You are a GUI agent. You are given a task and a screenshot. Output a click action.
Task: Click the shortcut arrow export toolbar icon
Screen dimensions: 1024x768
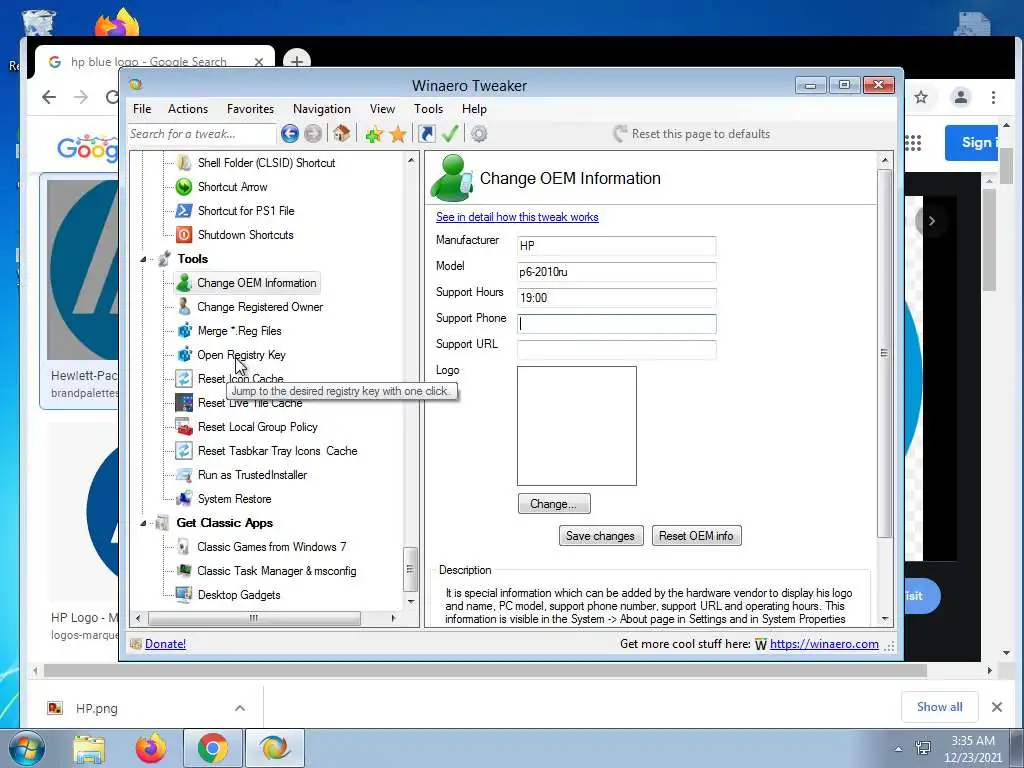pos(426,134)
